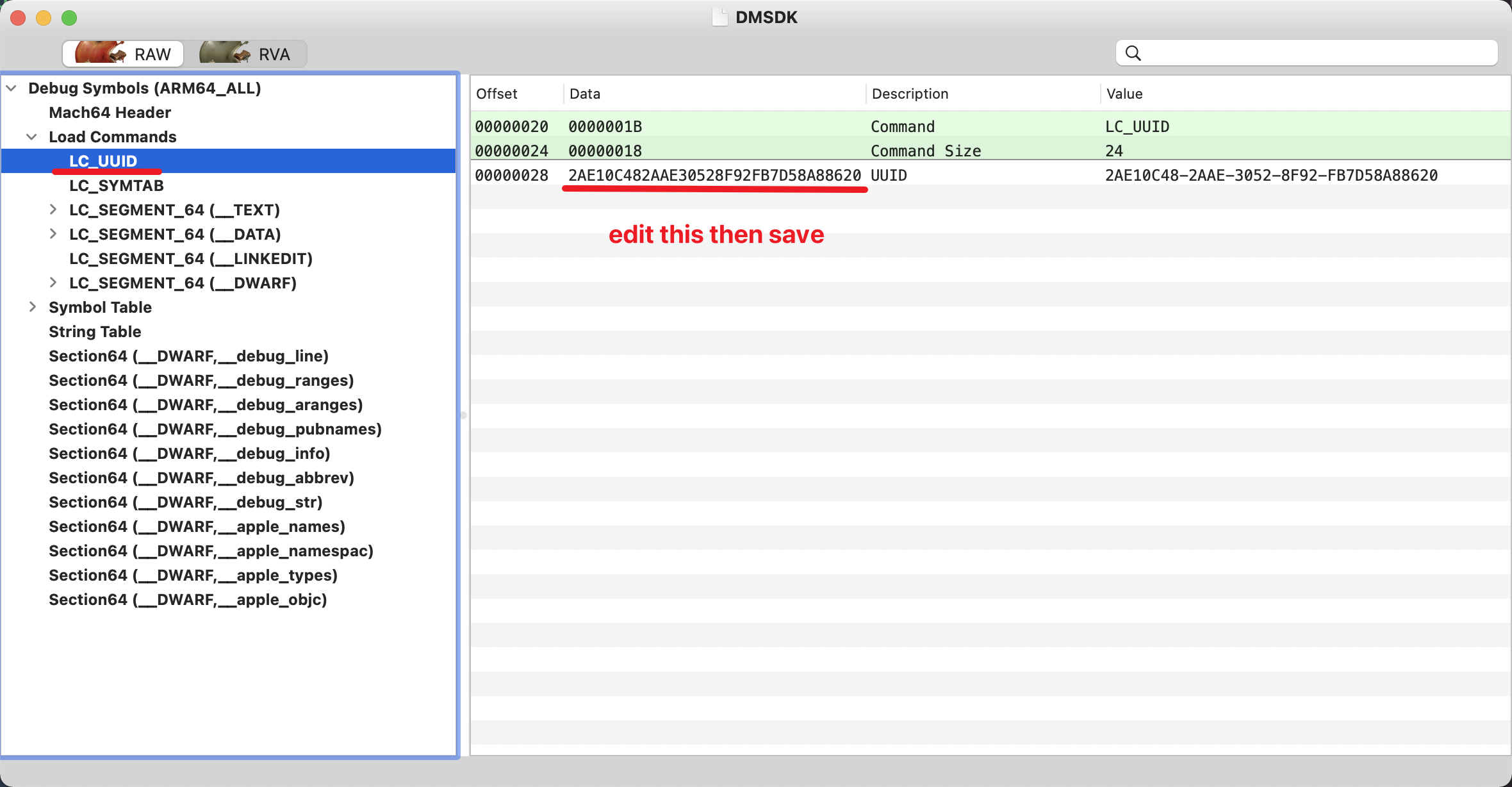The width and height of the screenshot is (1512, 787).
Task: Select Section64 (__DWARF,__debug_info)
Action: click(189, 454)
